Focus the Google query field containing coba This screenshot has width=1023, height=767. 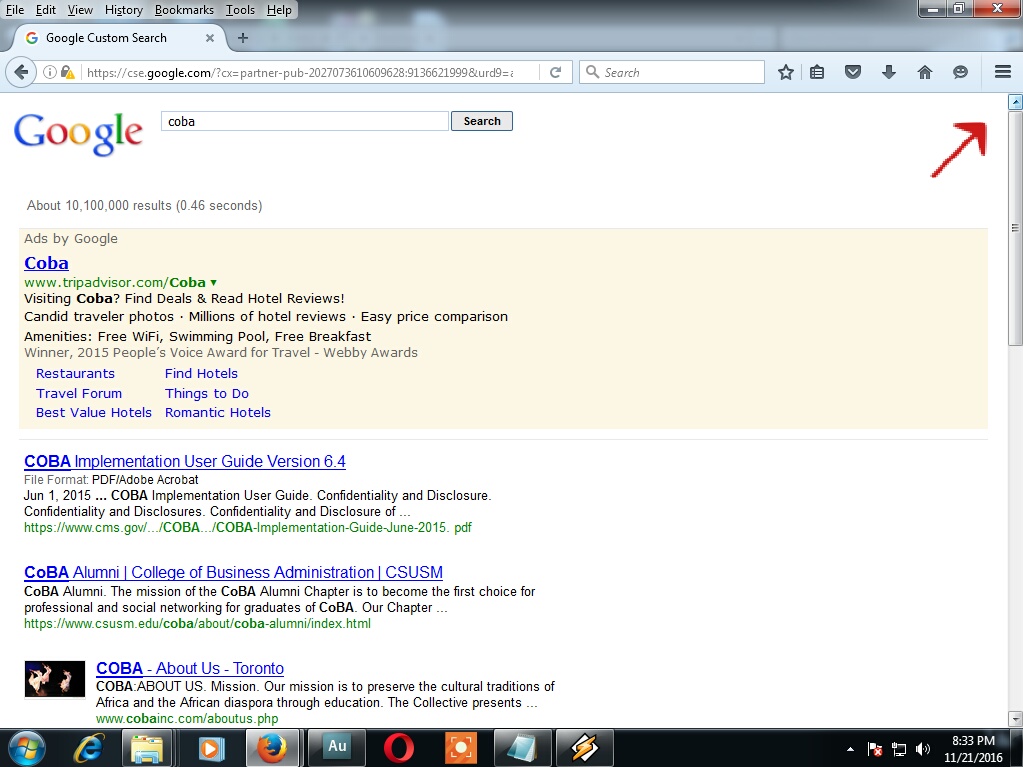[x=305, y=121]
